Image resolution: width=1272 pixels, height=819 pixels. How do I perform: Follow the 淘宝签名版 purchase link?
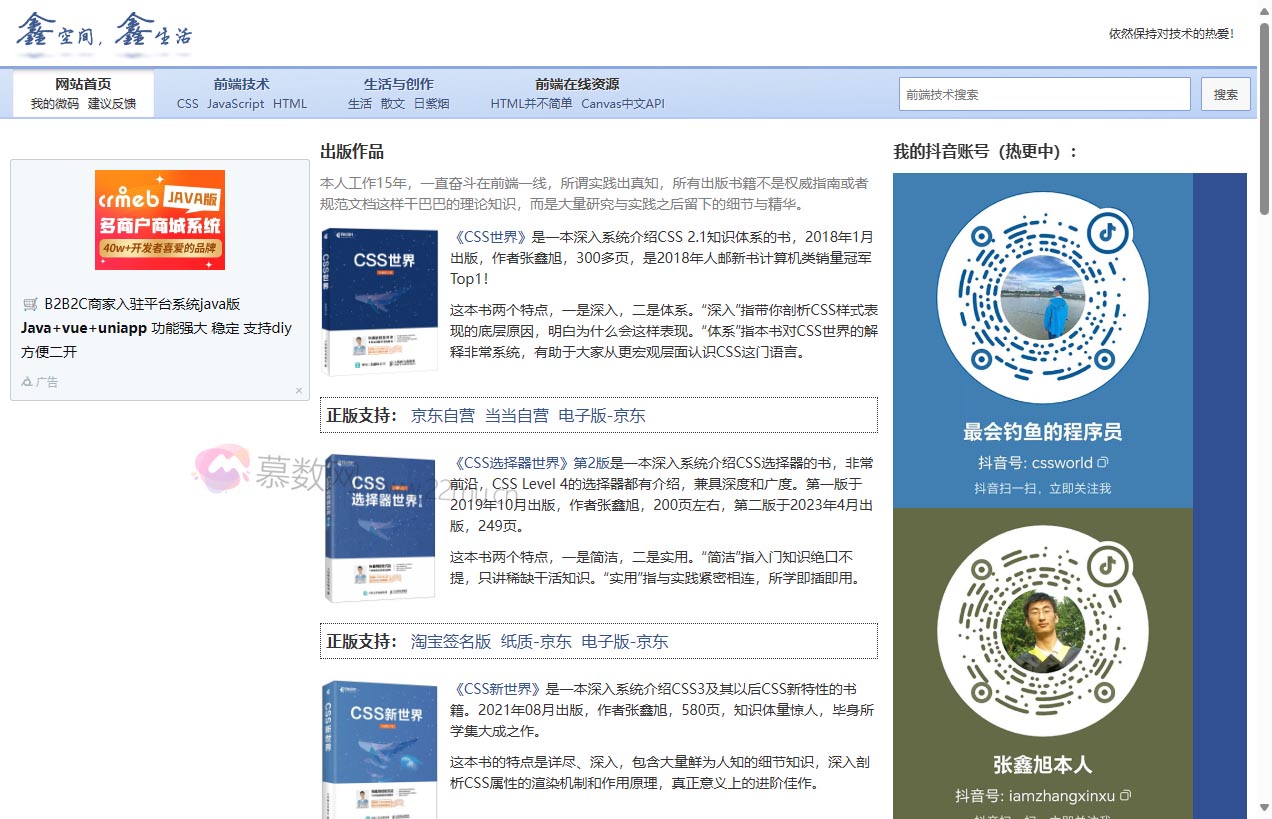point(450,642)
